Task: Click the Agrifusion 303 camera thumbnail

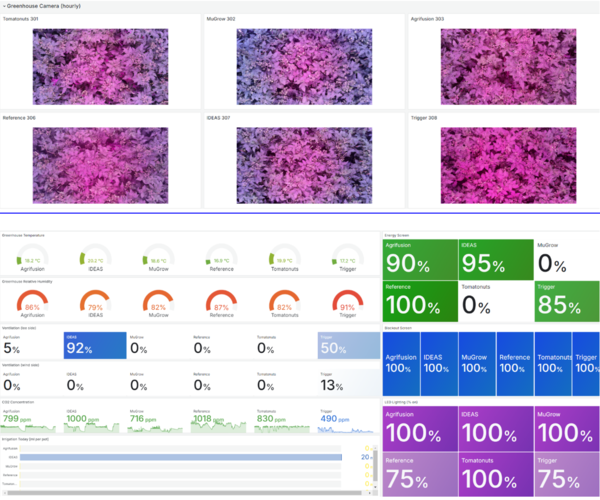Action: (506, 65)
